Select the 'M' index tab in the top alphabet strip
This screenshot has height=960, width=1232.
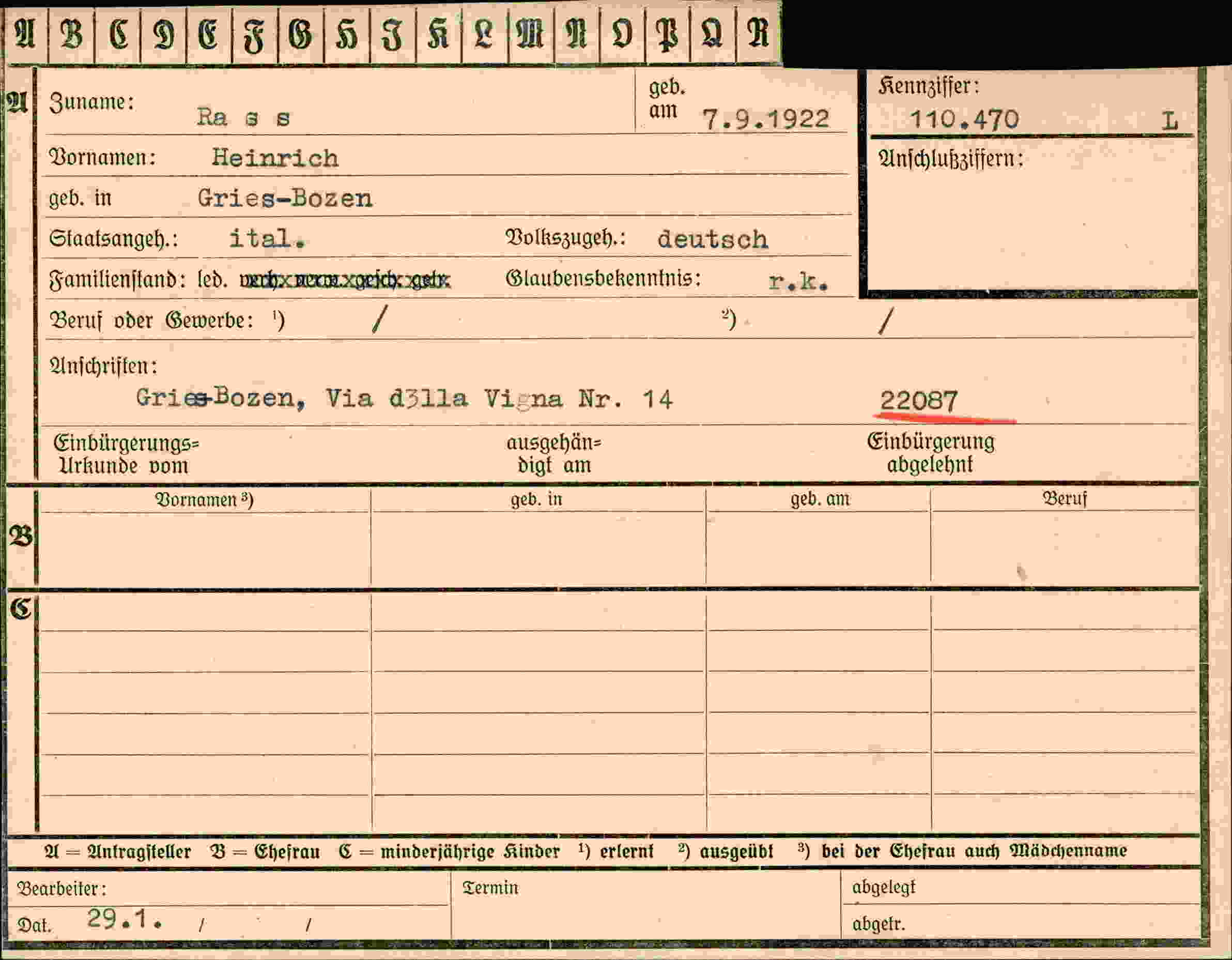530,34
